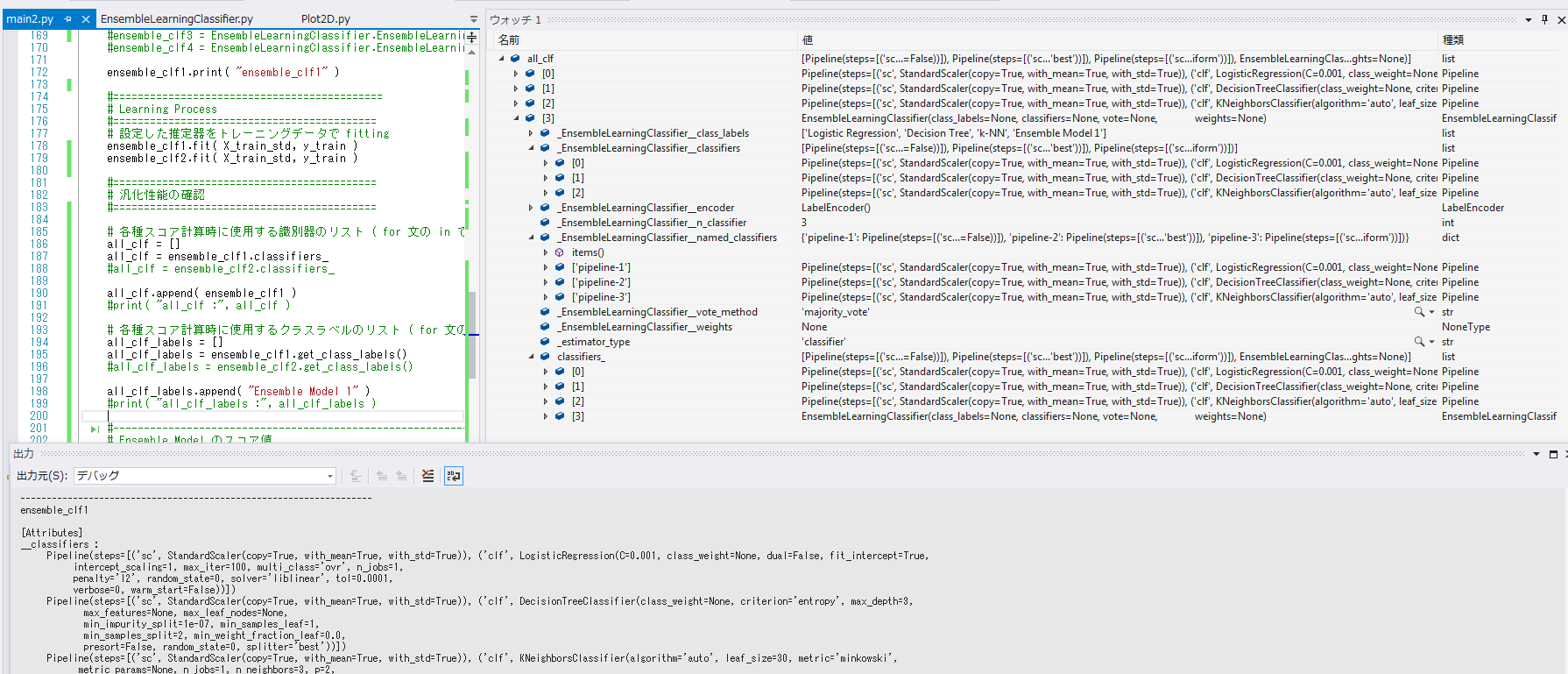Expand the ['pipeline-2'] entry
1568x674 pixels.
point(546,282)
